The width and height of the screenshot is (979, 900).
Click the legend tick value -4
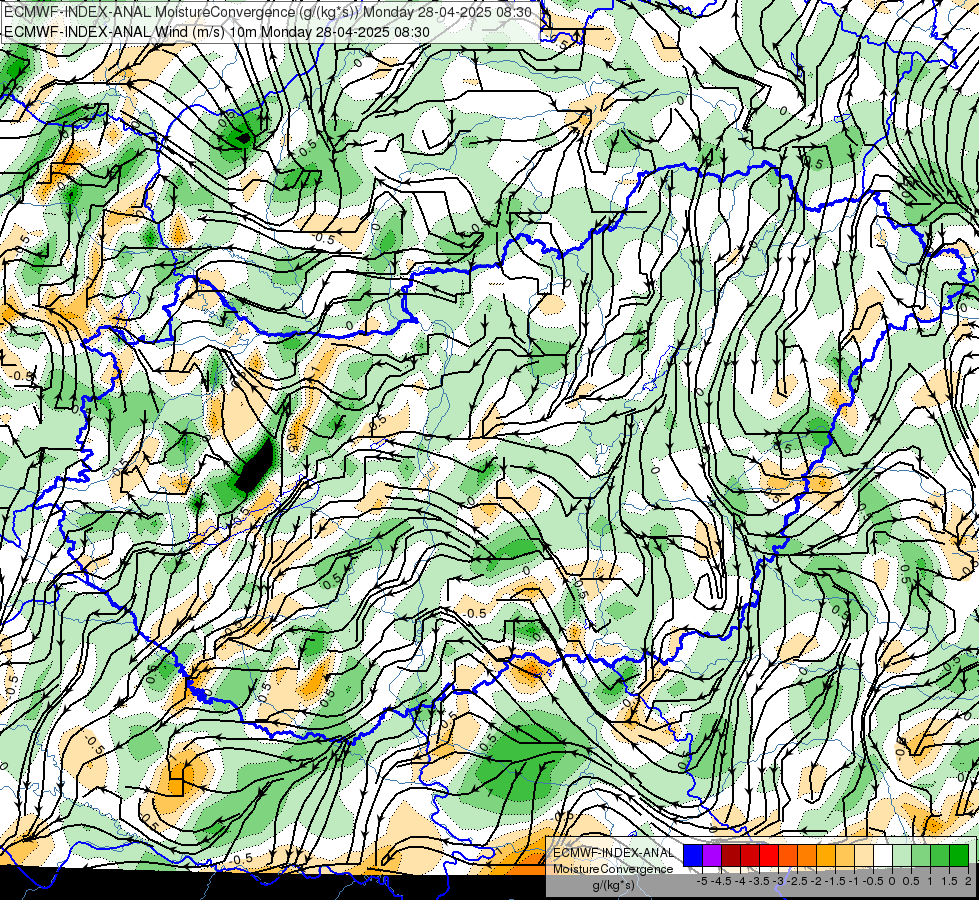740,881
